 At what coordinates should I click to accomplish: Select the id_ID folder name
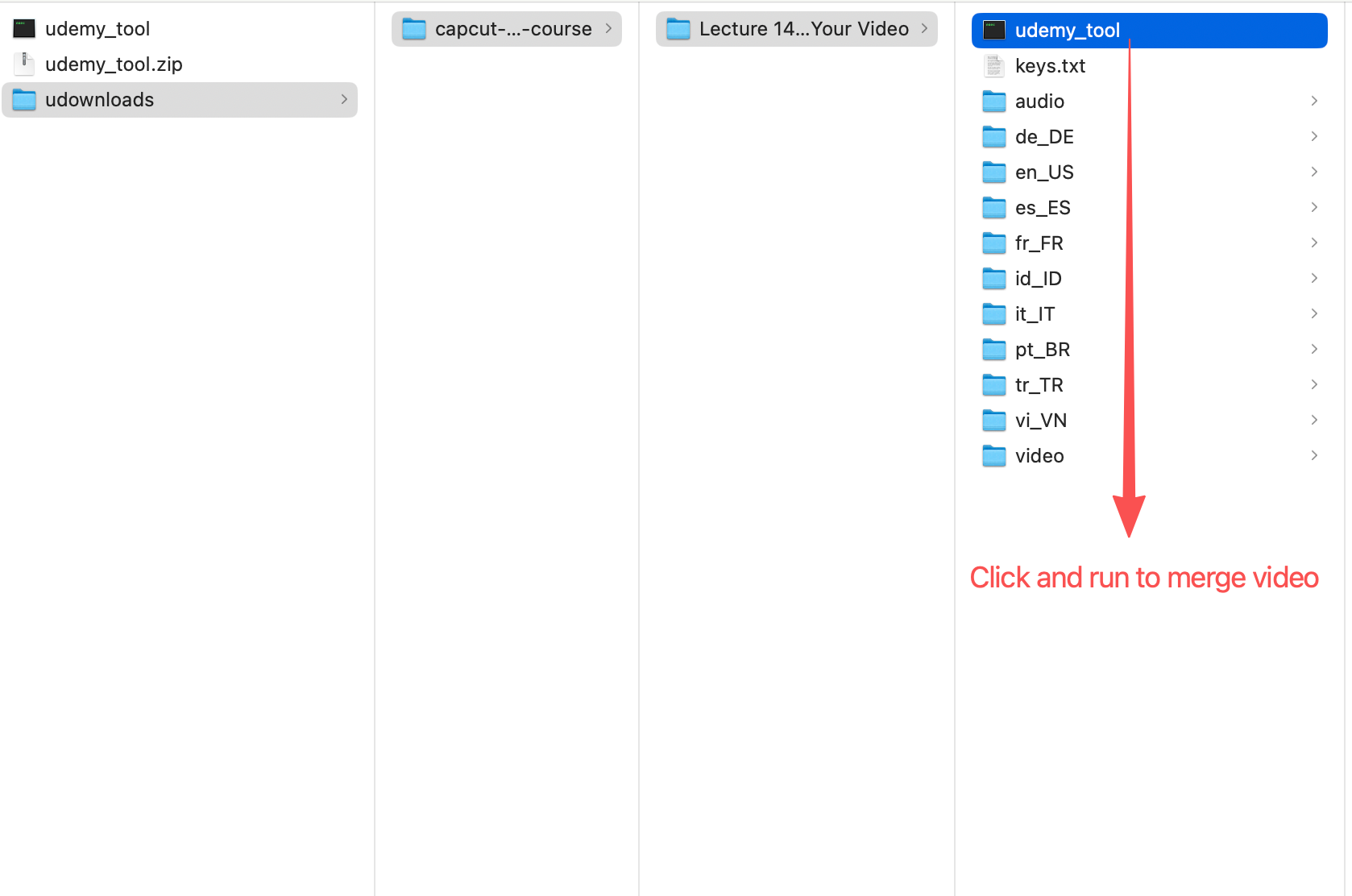tap(1039, 279)
